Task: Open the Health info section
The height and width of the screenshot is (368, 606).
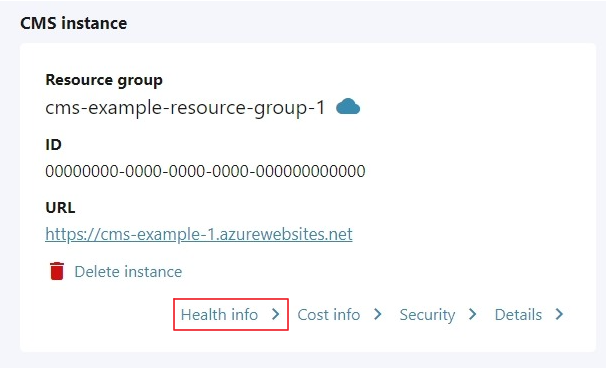Action: click(x=219, y=315)
